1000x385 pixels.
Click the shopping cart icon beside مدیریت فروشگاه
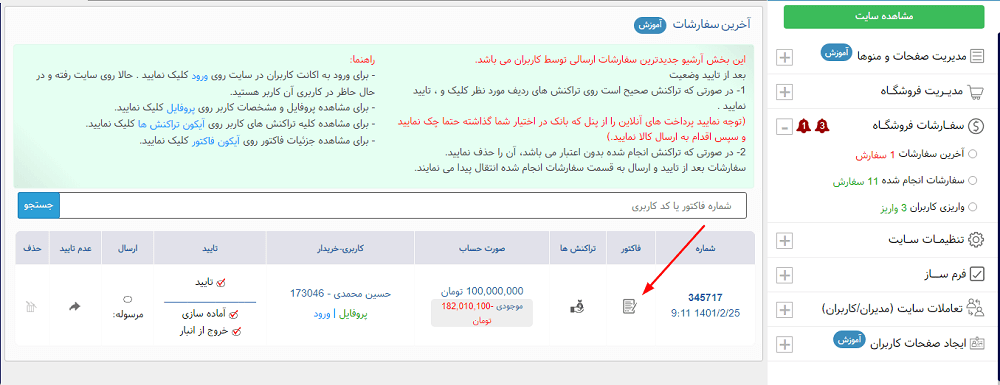pos(976,92)
